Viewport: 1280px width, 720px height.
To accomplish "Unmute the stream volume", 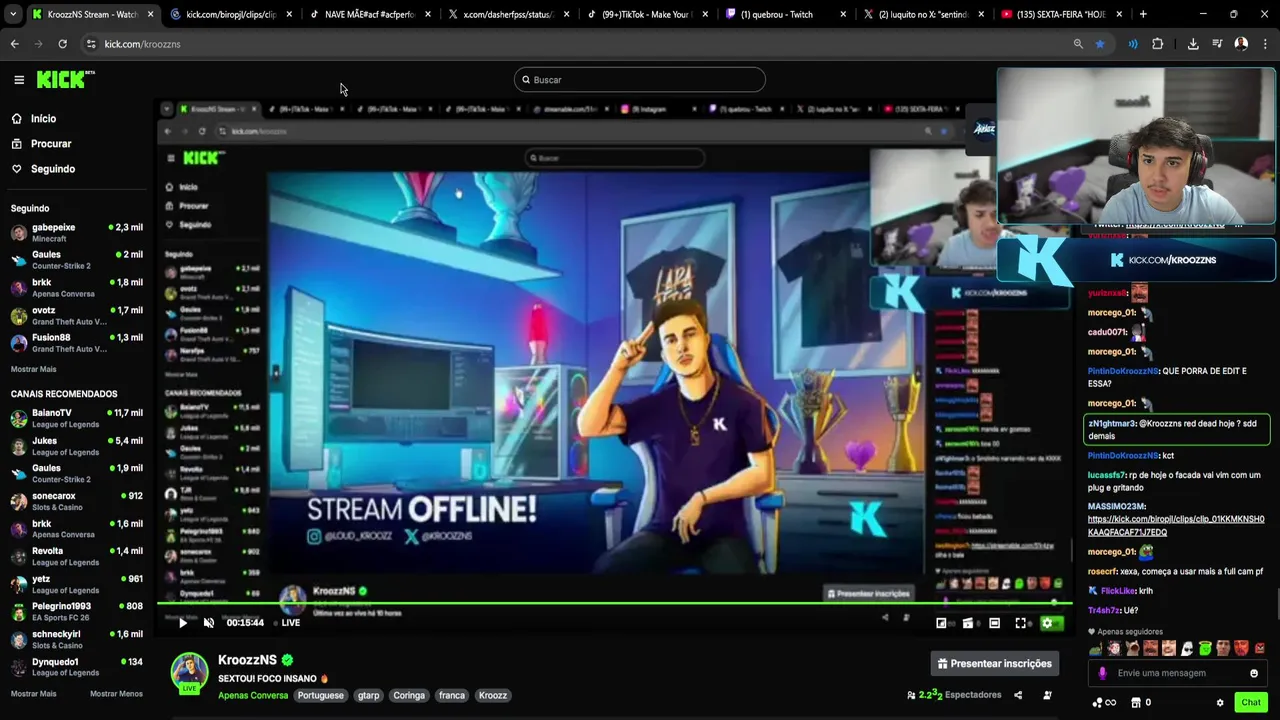I will pyautogui.click(x=209, y=623).
